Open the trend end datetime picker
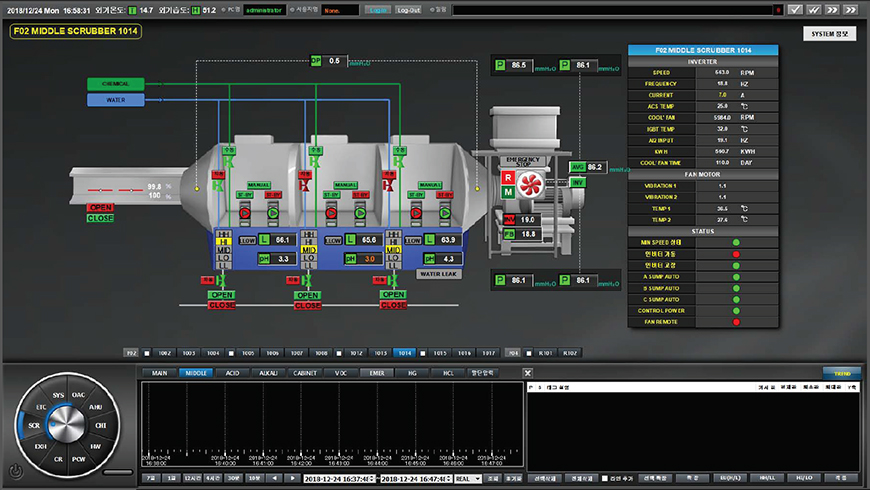The image size is (870, 490). click(415, 479)
